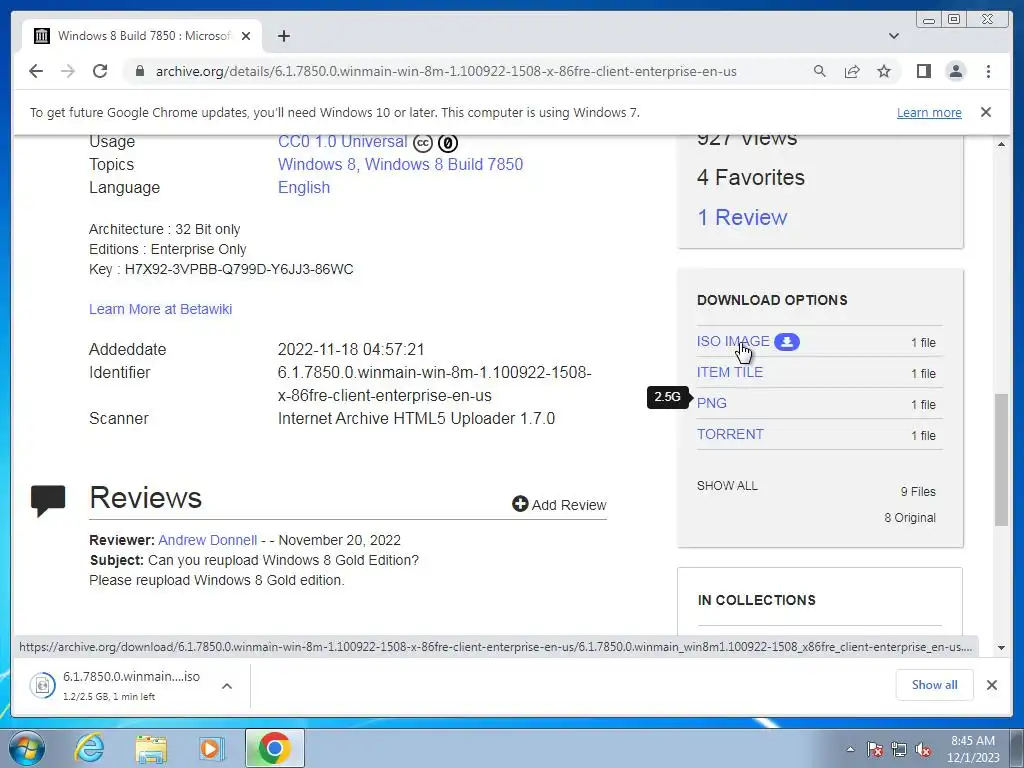This screenshot has height=768, width=1024.
Task: Open the zoom magnifier icon in the address bar
Action: (820, 71)
